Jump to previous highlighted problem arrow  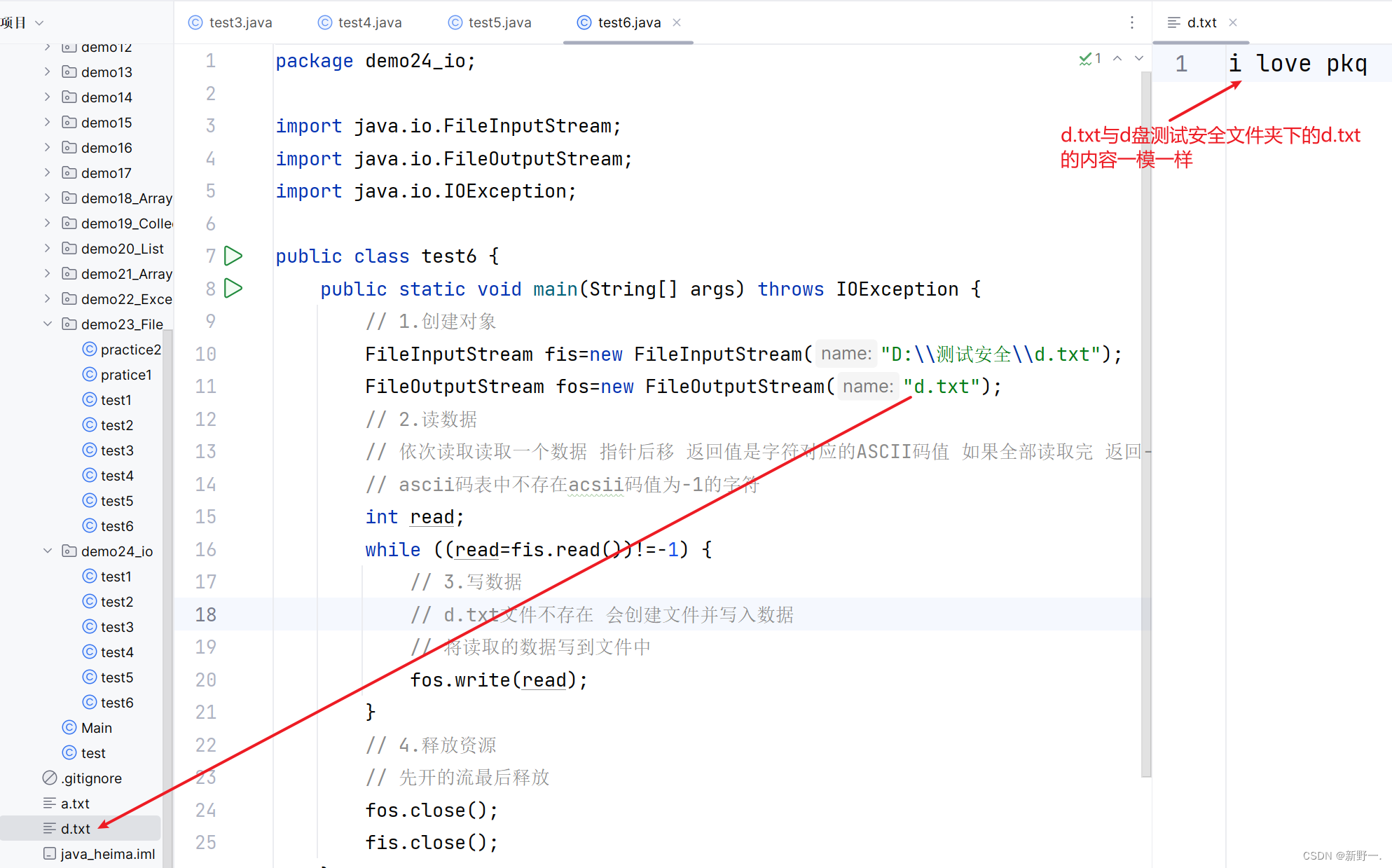pos(1117,59)
